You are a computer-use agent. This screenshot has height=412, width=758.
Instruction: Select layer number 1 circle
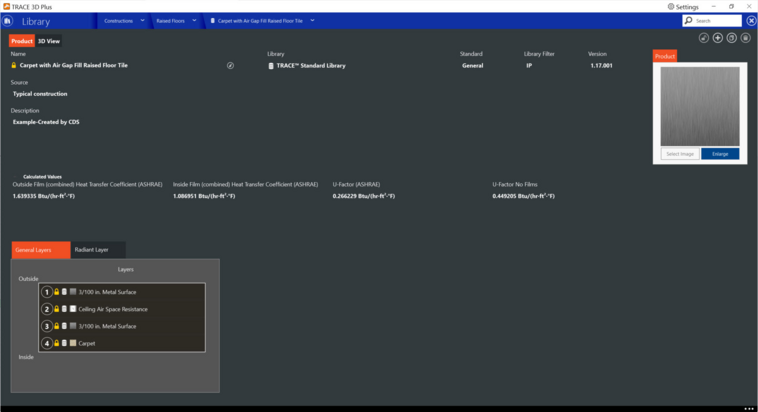coord(47,292)
